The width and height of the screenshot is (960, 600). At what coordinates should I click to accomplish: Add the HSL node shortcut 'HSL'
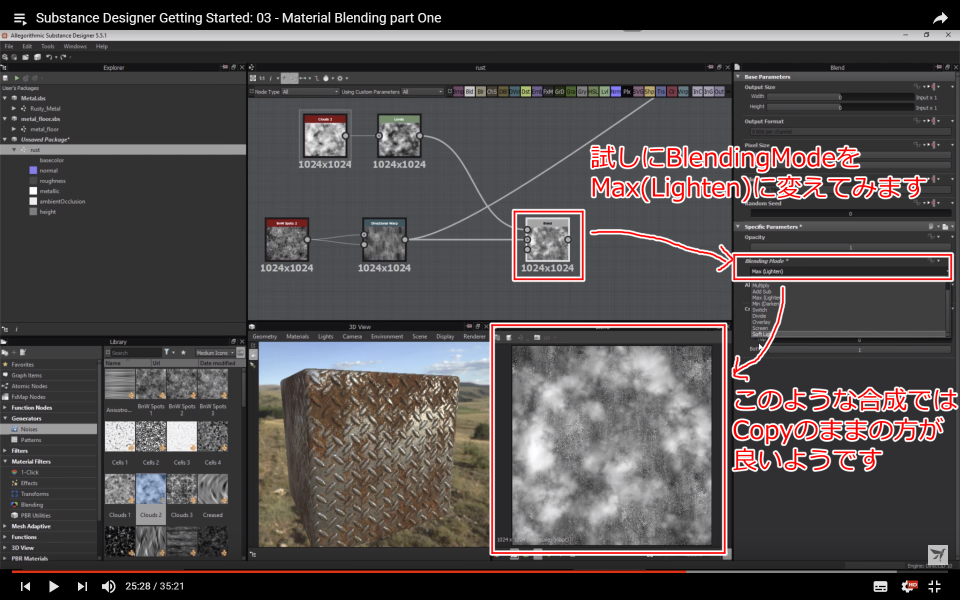point(593,91)
